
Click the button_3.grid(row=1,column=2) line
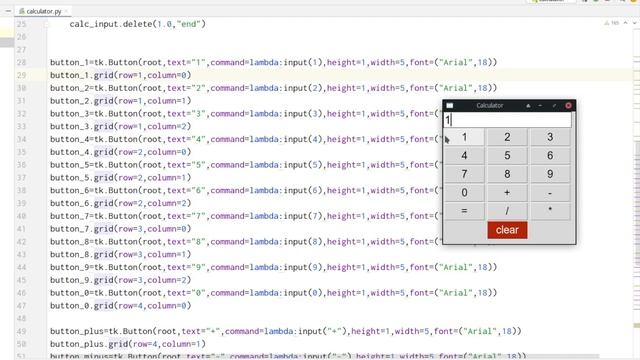pos(120,127)
